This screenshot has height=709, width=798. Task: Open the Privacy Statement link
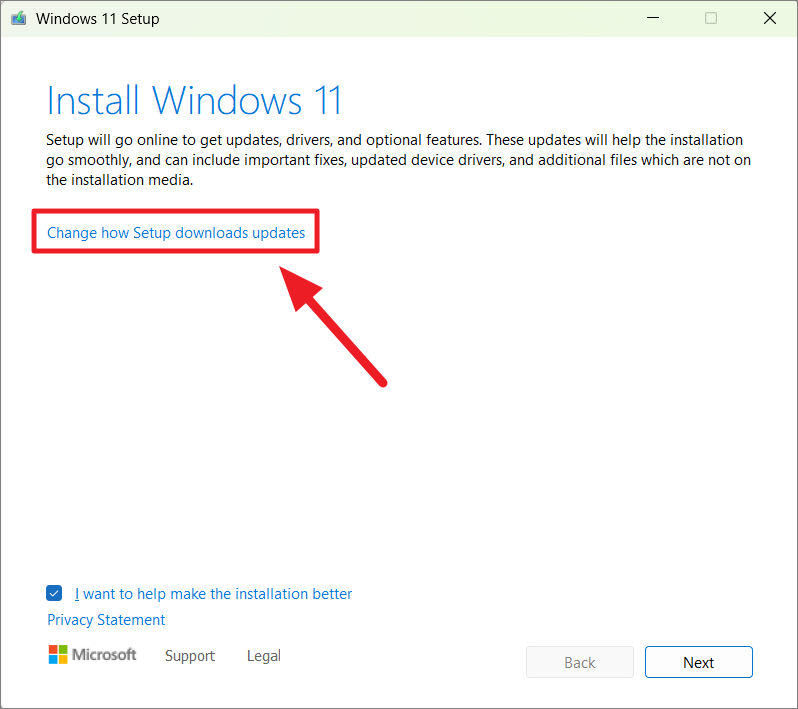click(x=106, y=620)
